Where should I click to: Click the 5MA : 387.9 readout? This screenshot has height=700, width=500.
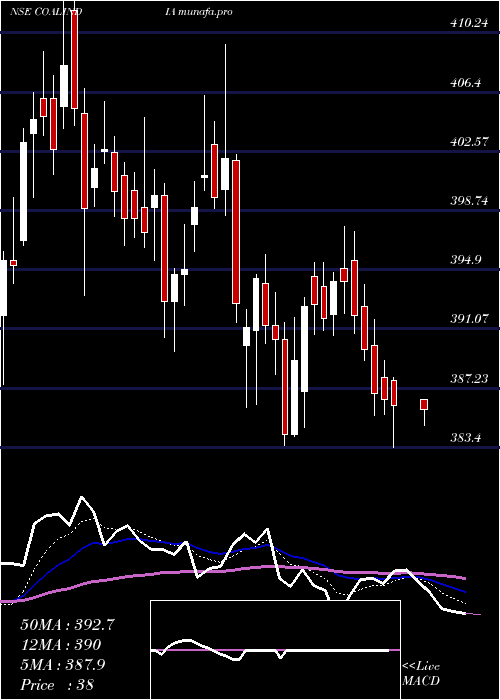pos(63,665)
